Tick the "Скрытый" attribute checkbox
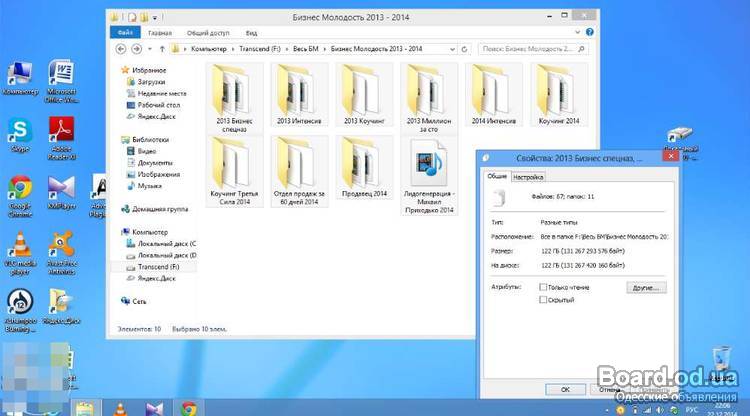 [543, 300]
